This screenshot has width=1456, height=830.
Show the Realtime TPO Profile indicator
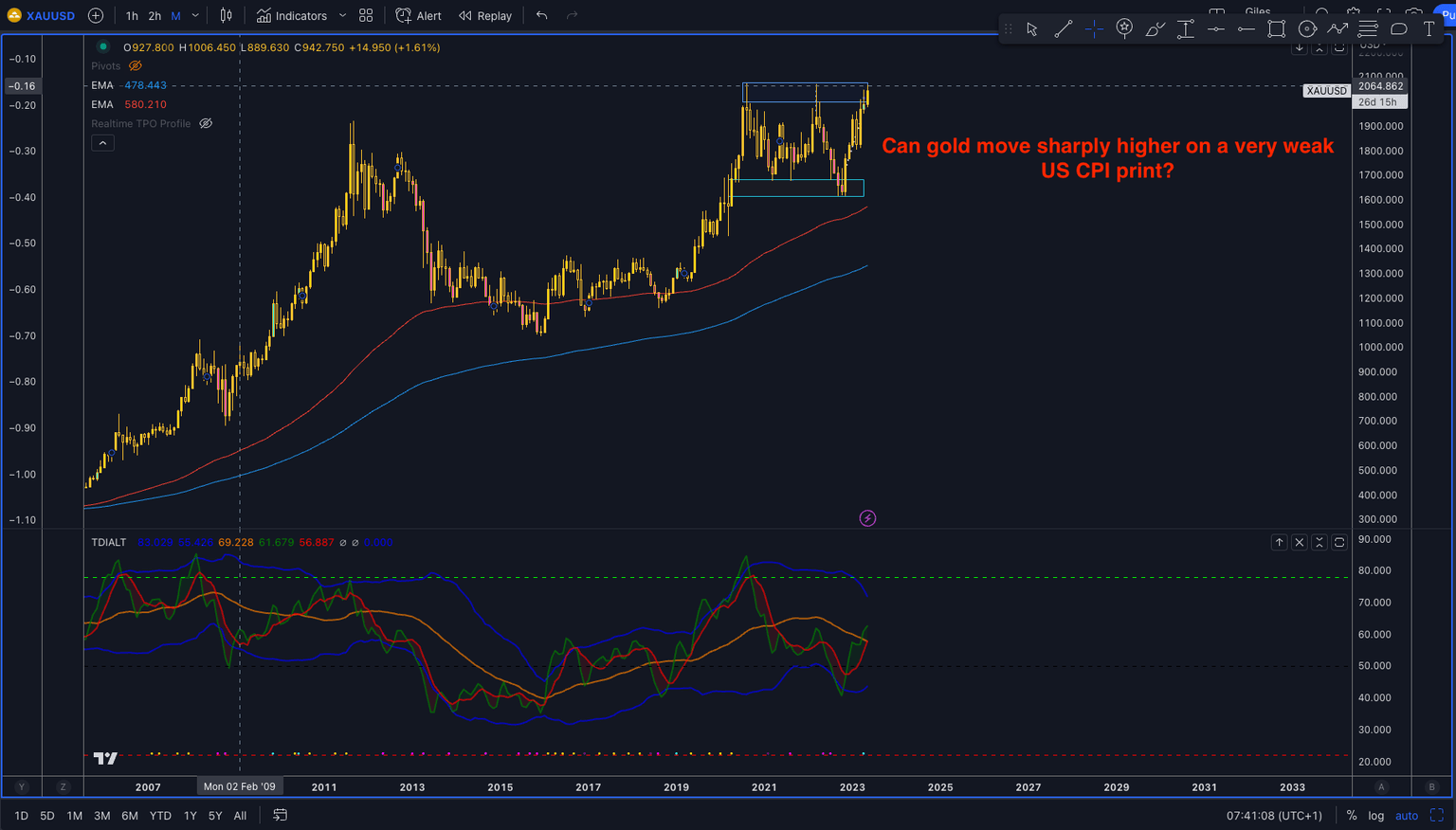coord(205,123)
